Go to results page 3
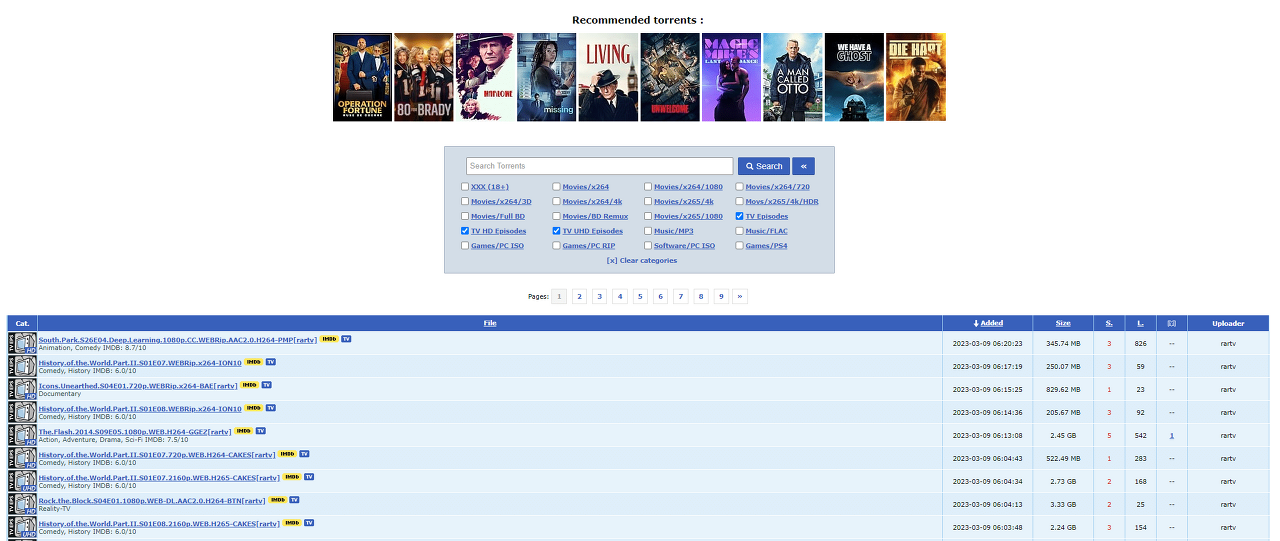The width and height of the screenshot is (1280, 541). [x=599, y=296]
